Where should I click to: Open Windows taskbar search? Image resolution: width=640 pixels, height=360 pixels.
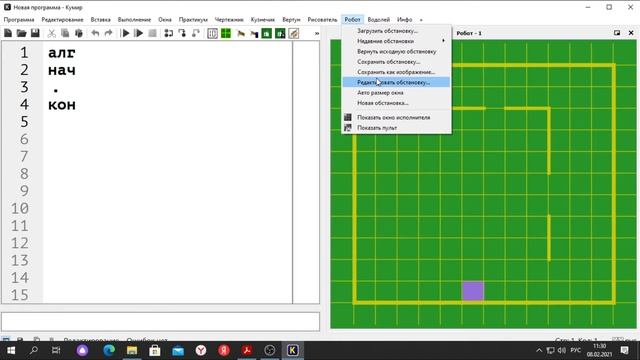(33, 350)
